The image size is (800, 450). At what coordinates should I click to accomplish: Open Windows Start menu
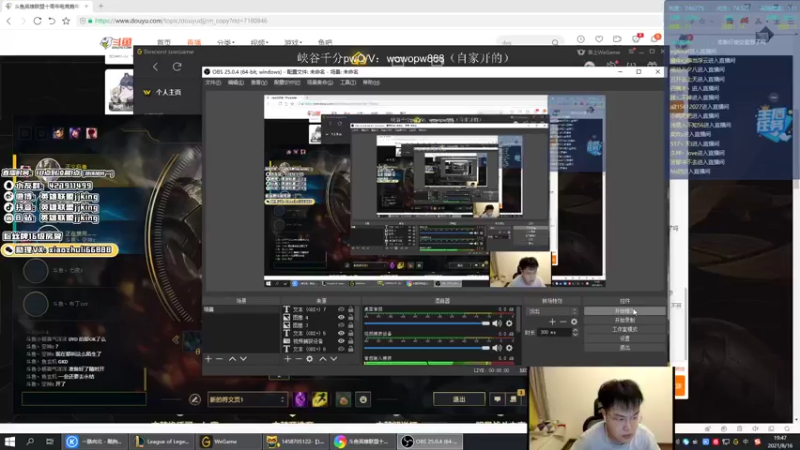tap(9, 441)
